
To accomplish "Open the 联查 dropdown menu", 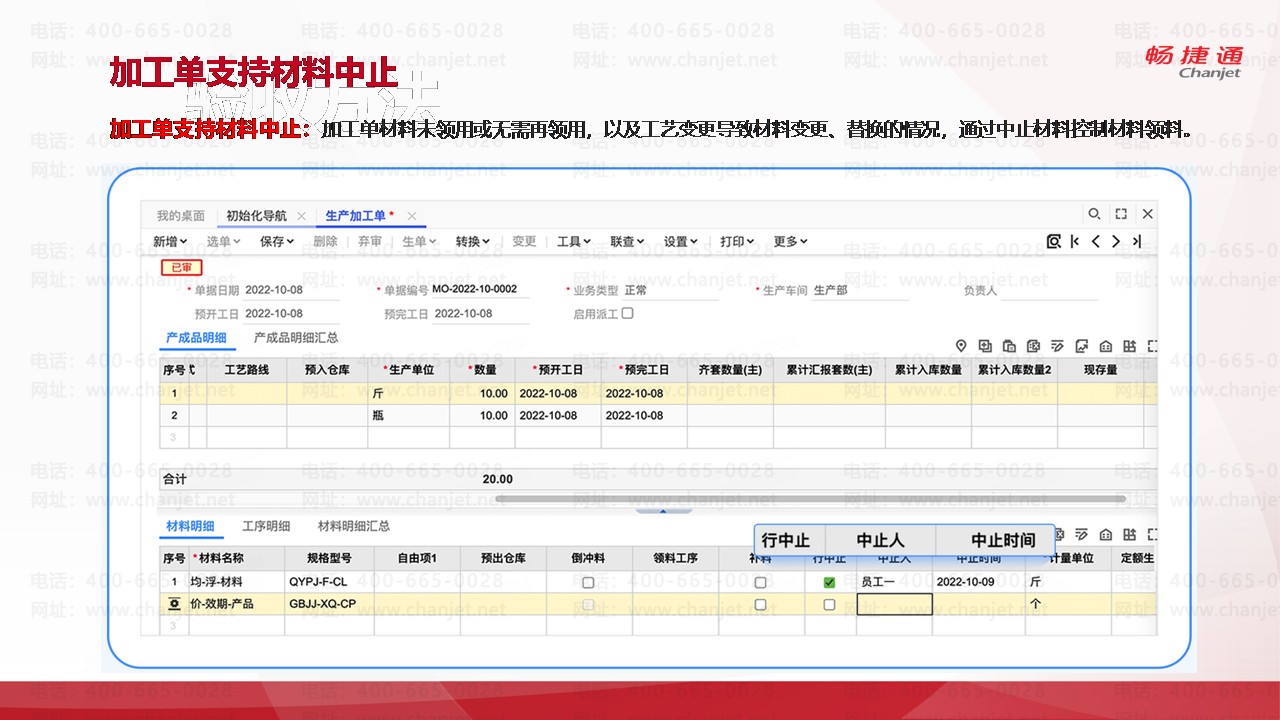I will (627, 241).
